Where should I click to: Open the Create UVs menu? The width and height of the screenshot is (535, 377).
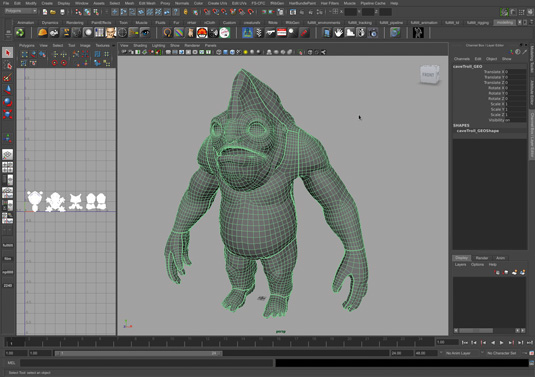217,3
